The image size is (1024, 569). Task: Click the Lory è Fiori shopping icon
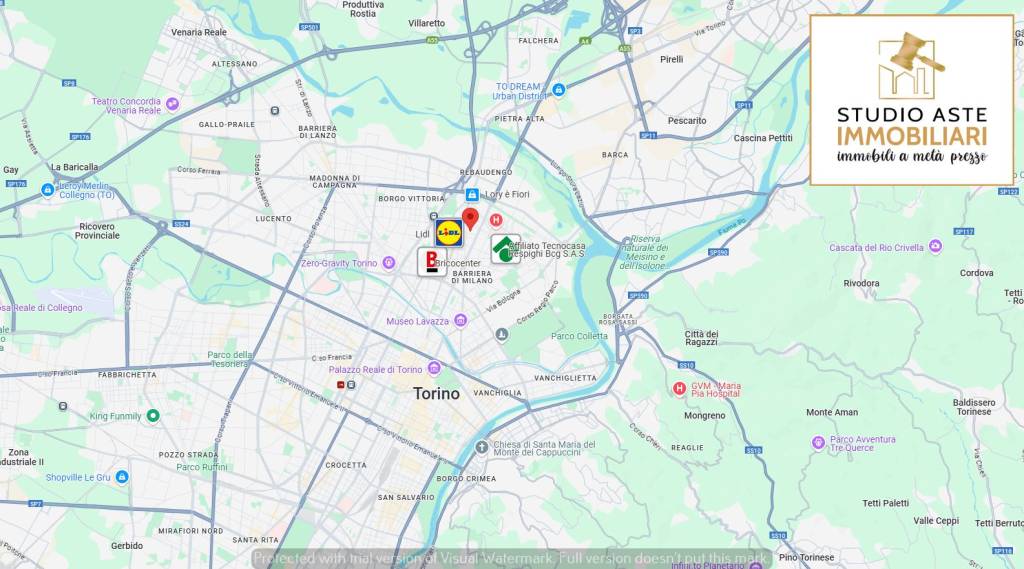[472, 195]
